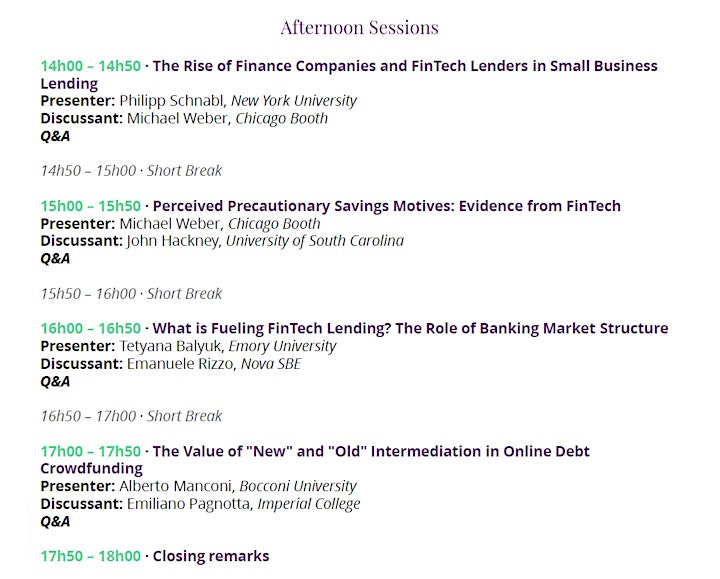Click discussant Michael Weber, Chicago Booth
This screenshot has width=720, height=579.
coord(227,118)
